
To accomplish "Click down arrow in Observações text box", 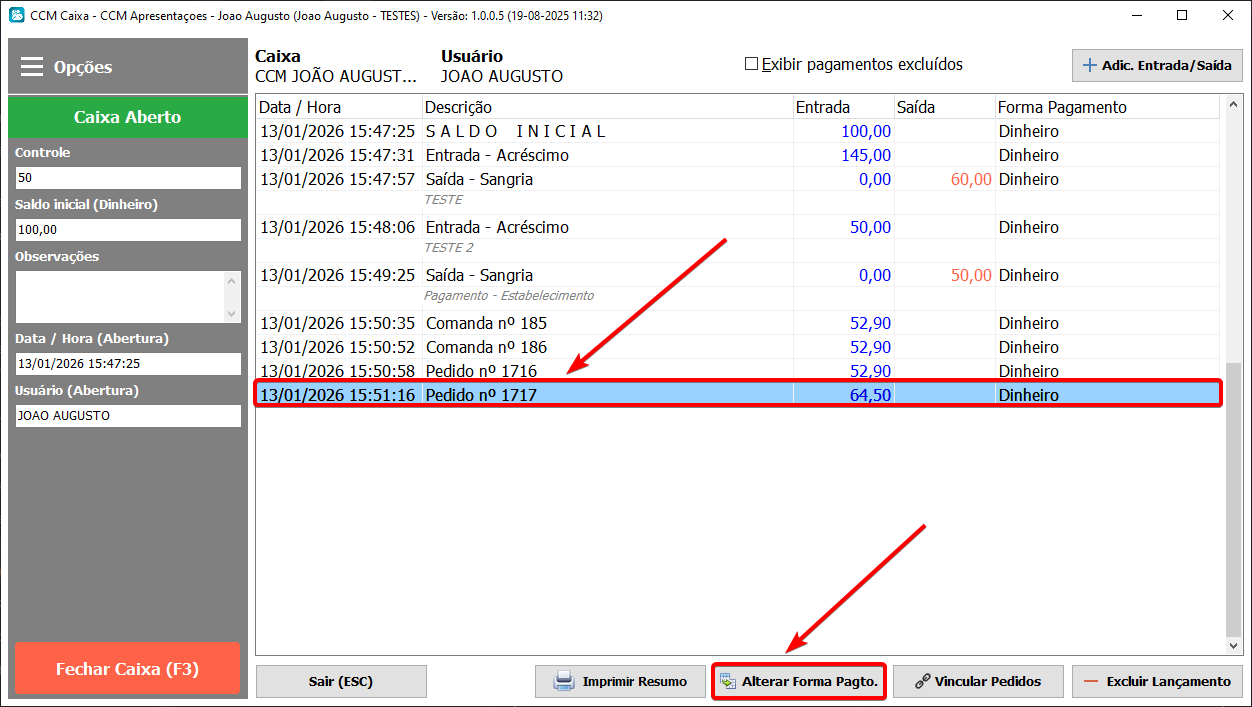I will [x=232, y=313].
